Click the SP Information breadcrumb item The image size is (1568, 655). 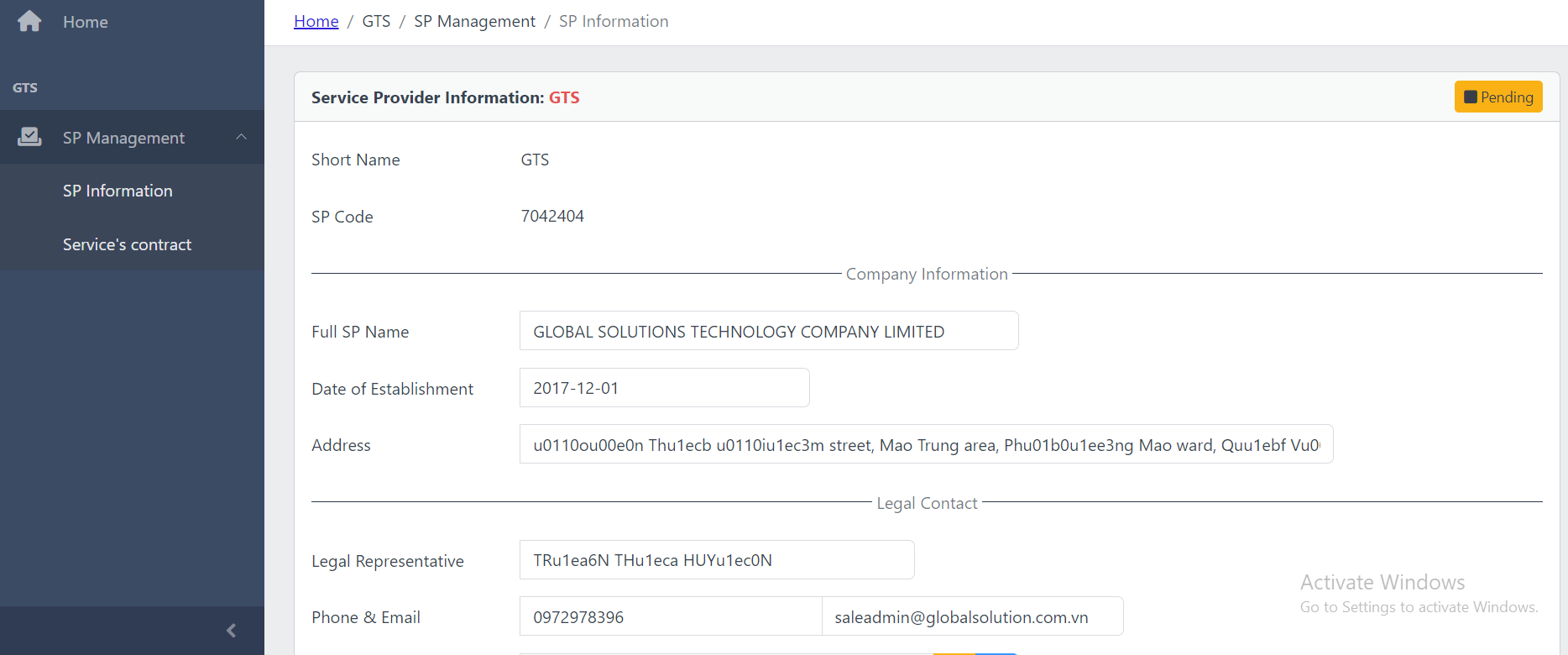click(x=614, y=21)
